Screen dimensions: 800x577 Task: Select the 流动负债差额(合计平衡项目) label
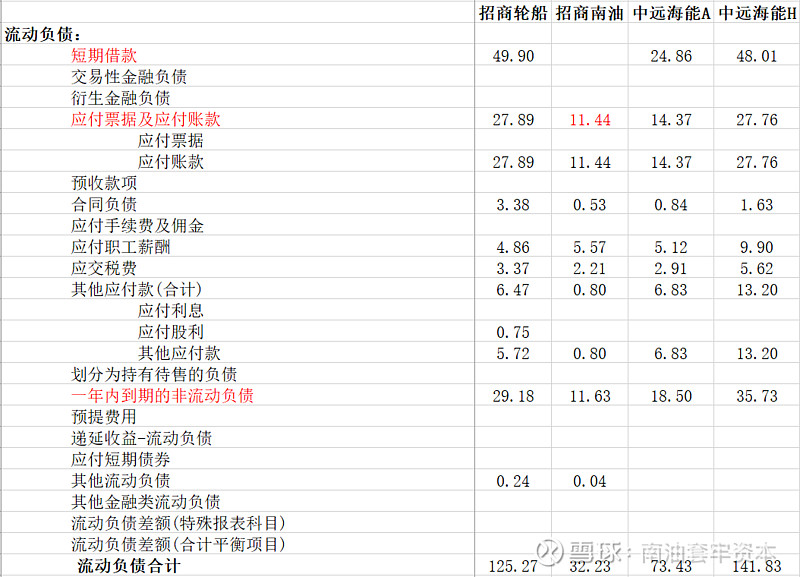pos(178,544)
